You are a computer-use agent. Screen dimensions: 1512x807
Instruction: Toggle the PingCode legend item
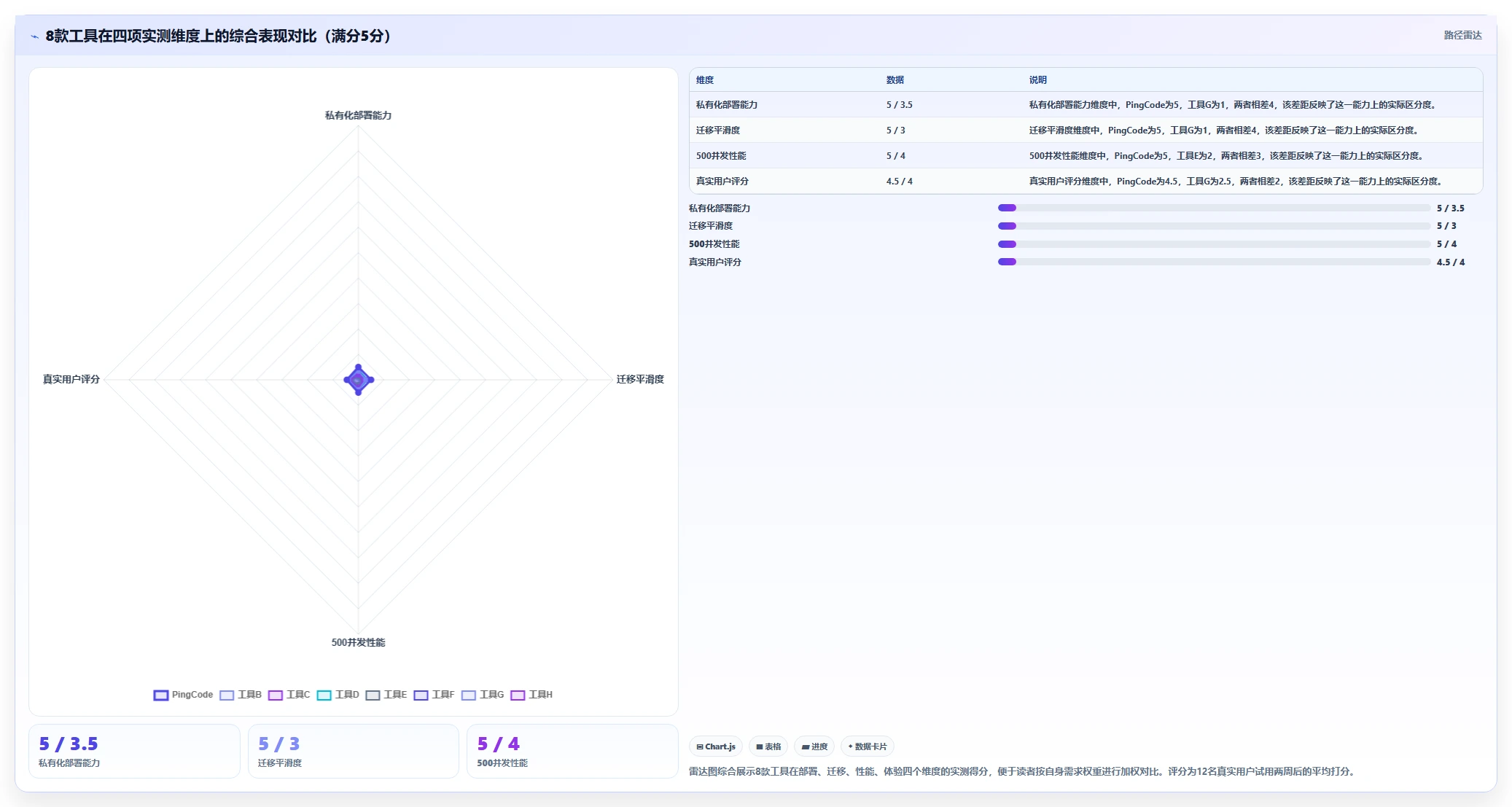pos(183,695)
